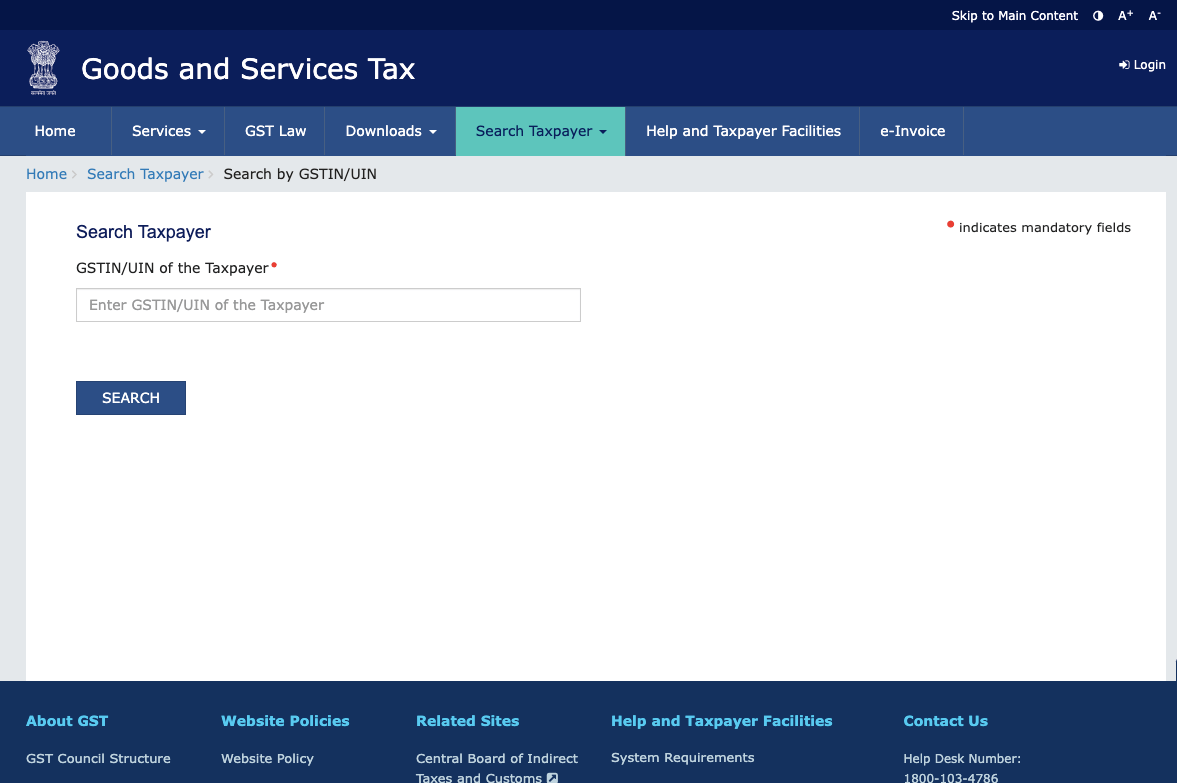1177x783 pixels.
Task: Increase font size with A+ icon
Action: (1125, 16)
